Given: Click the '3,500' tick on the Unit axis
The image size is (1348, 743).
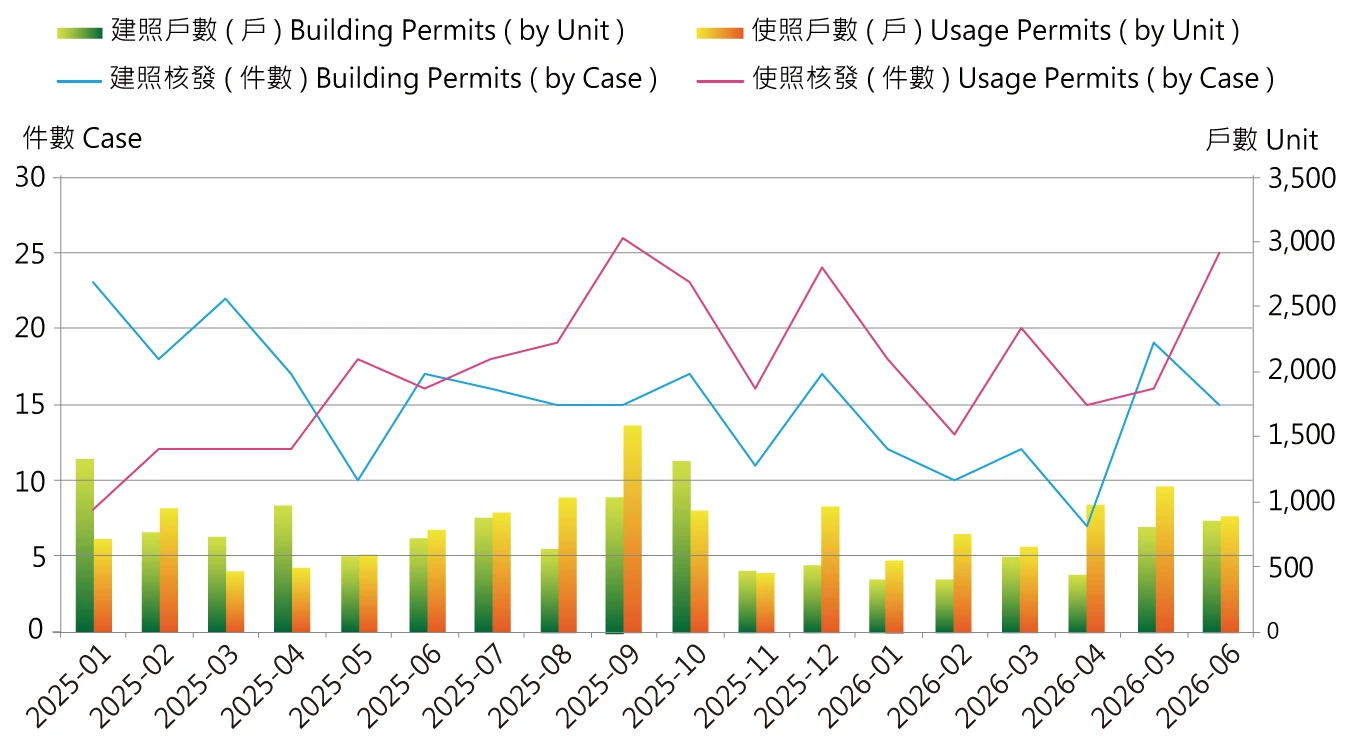Looking at the screenshot, I should (x=1301, y=179).
